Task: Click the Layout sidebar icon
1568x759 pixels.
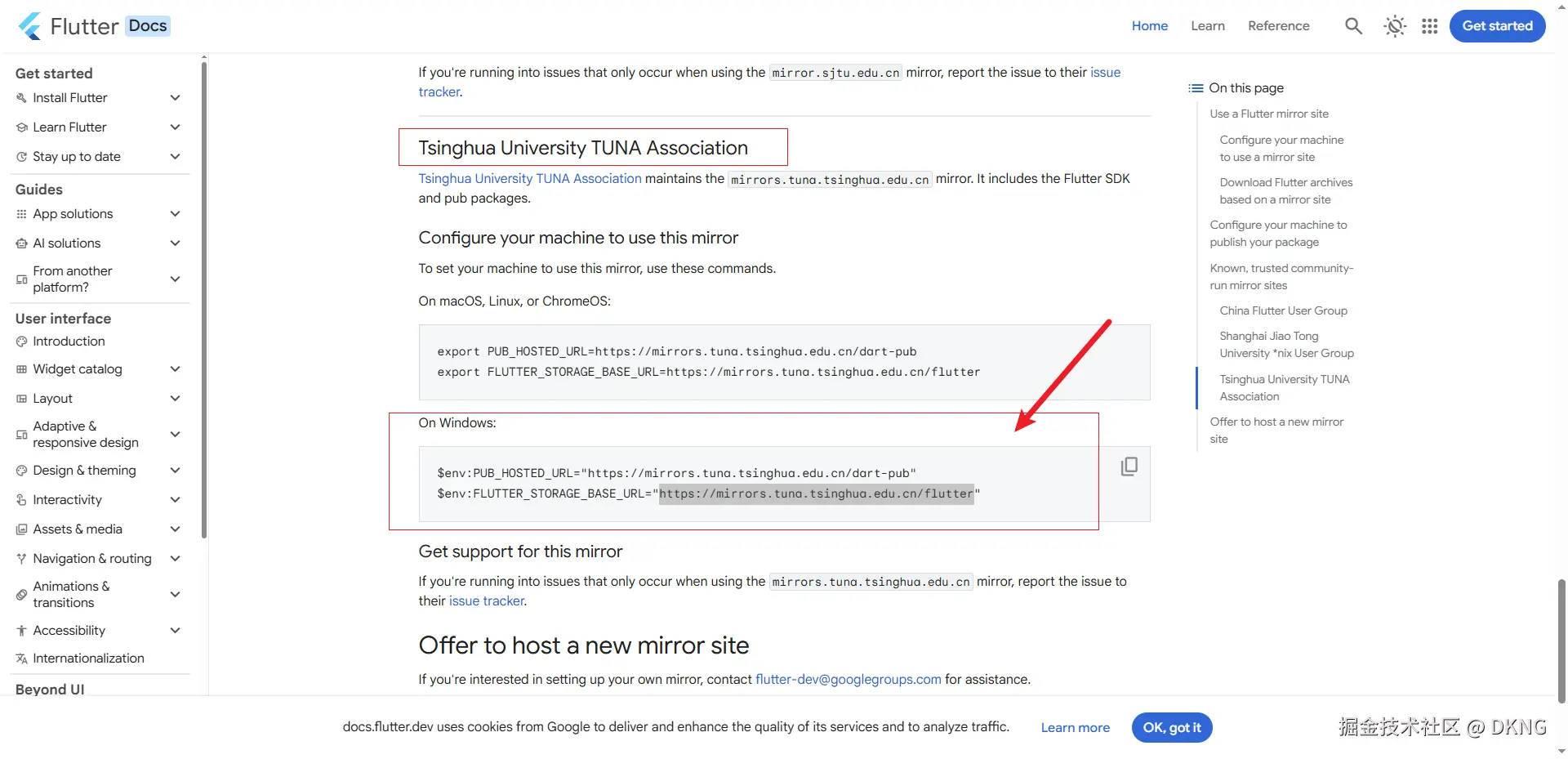Action: pos(21,399)
